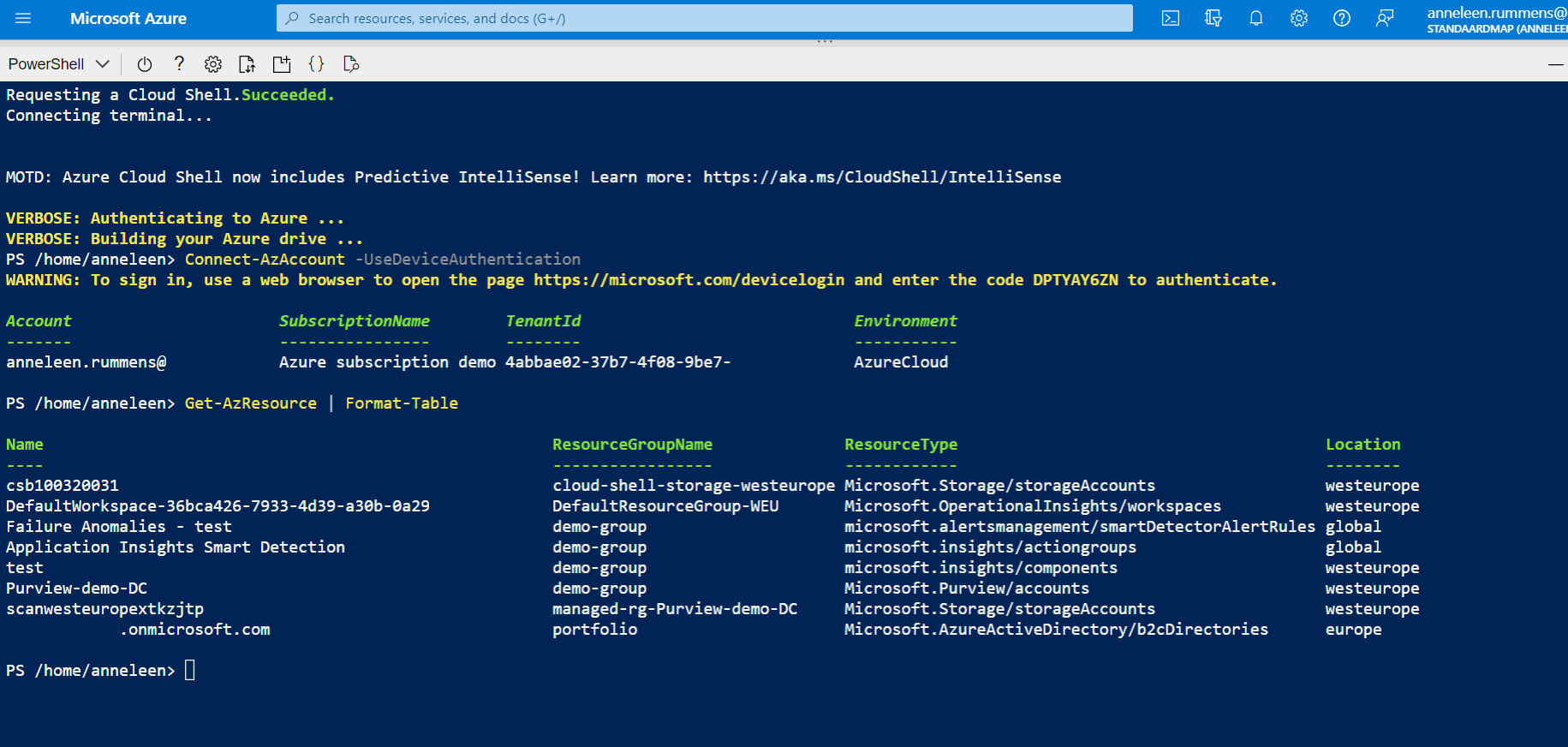Open the curly braces editor icon

316,64
